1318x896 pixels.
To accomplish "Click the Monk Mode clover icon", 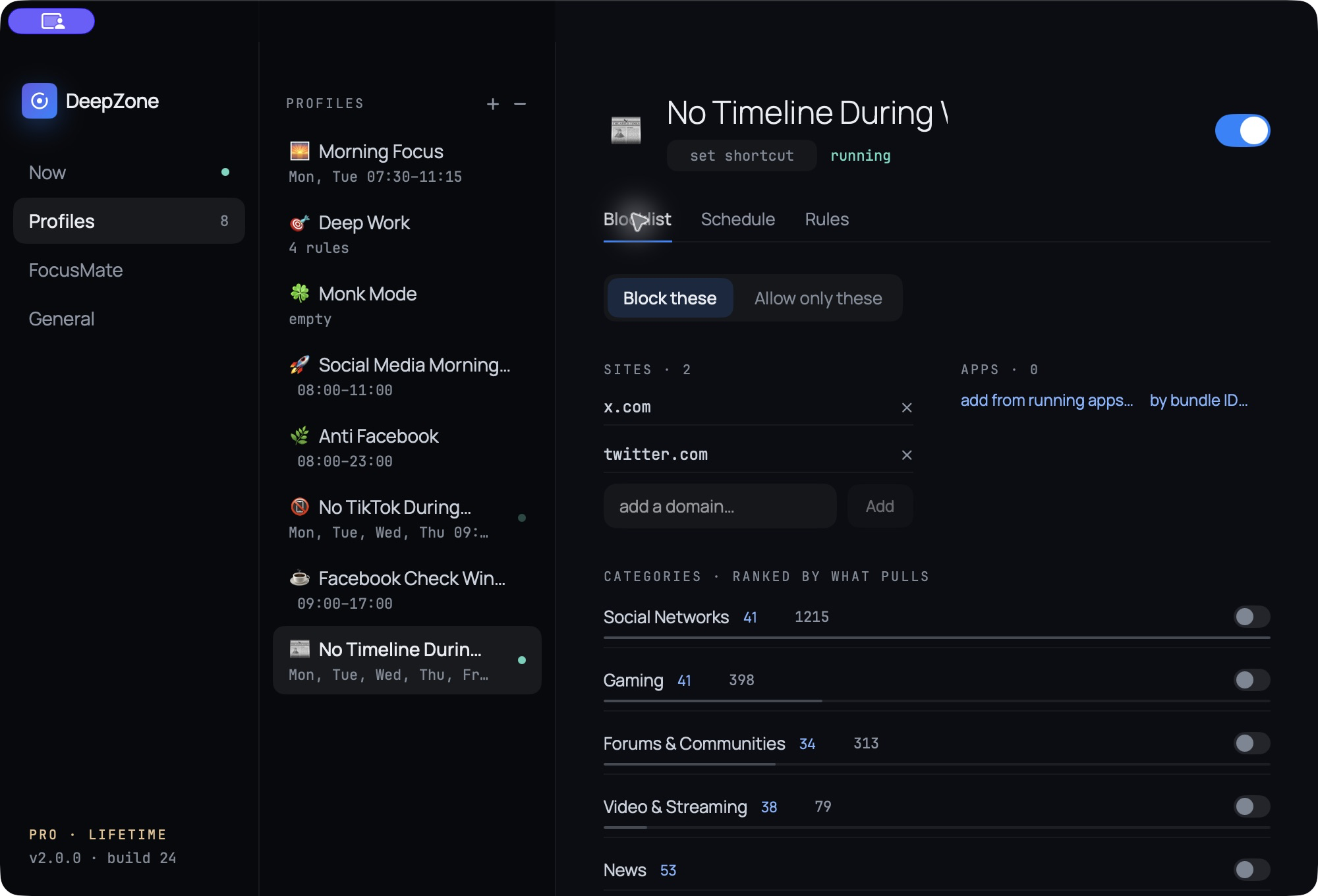I will [300, 293].
